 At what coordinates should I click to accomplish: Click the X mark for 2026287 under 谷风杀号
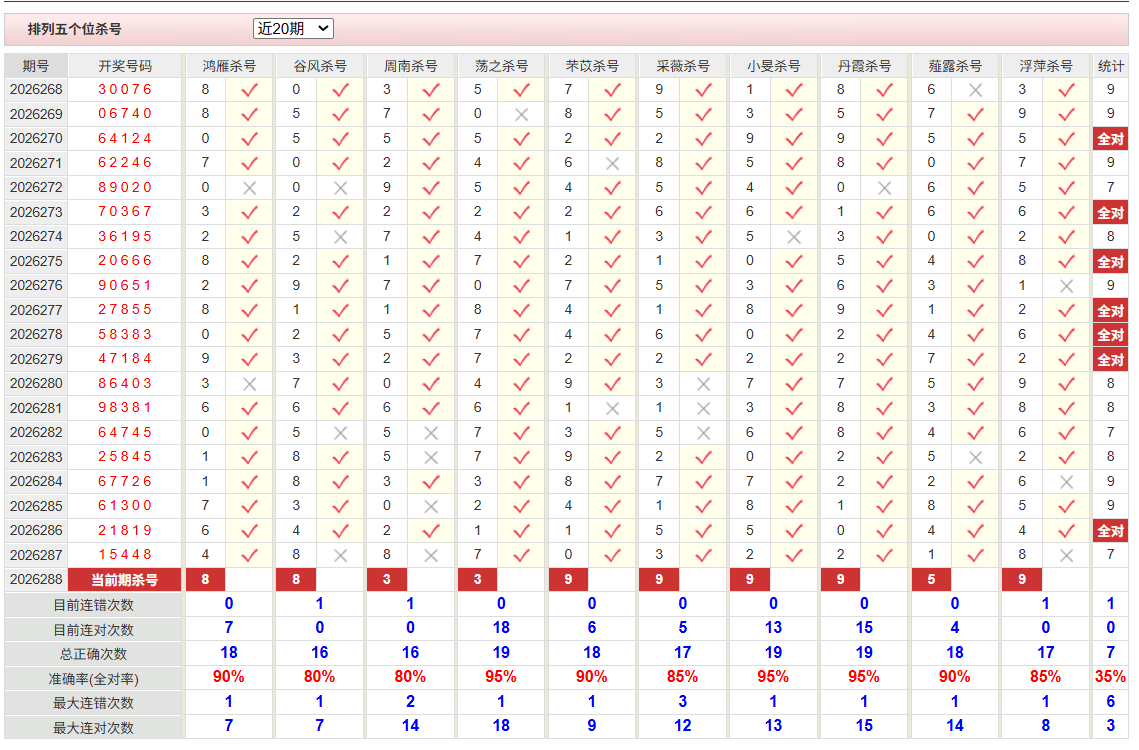tap(340, 556)
